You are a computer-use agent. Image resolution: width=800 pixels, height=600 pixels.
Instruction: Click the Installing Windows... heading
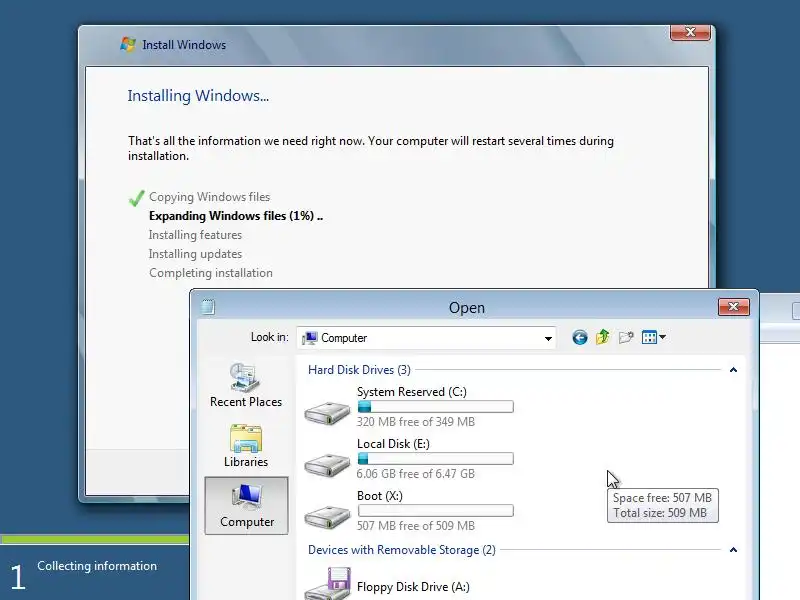(198, 96)
